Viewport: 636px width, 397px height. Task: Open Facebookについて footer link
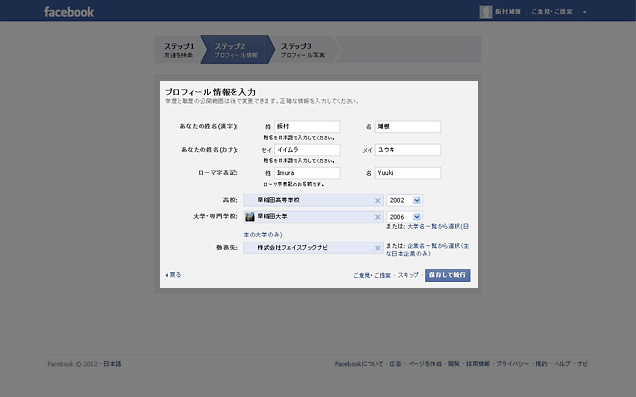359,364
